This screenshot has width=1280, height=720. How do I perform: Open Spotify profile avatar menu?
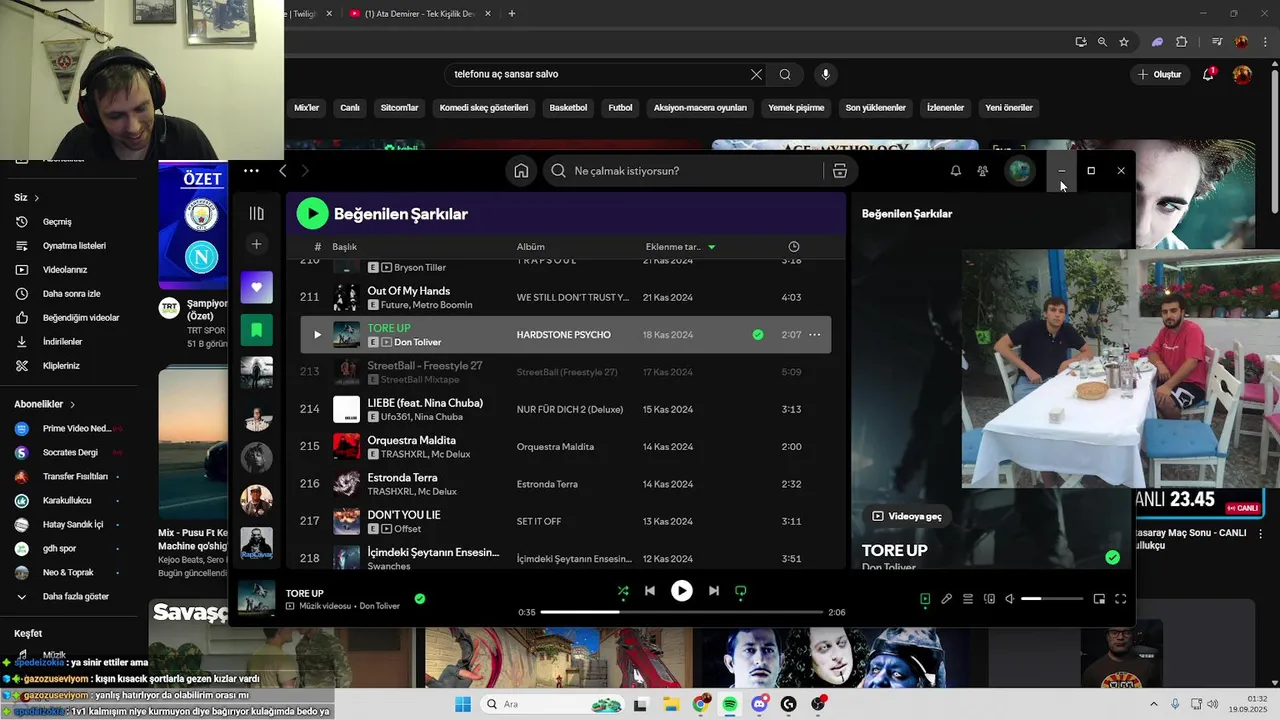pos(1019,171)
